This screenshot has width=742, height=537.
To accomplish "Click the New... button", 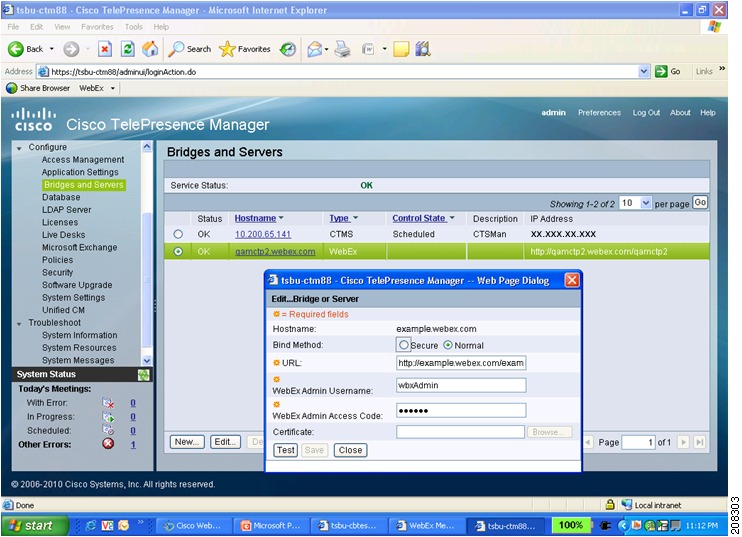I will [x=187, y=442].
